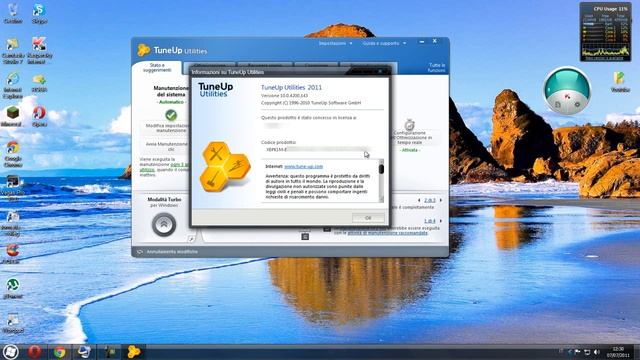
Task: Select the Opera desktop icon
Action: pyautogui.click(x=39, y=116)
